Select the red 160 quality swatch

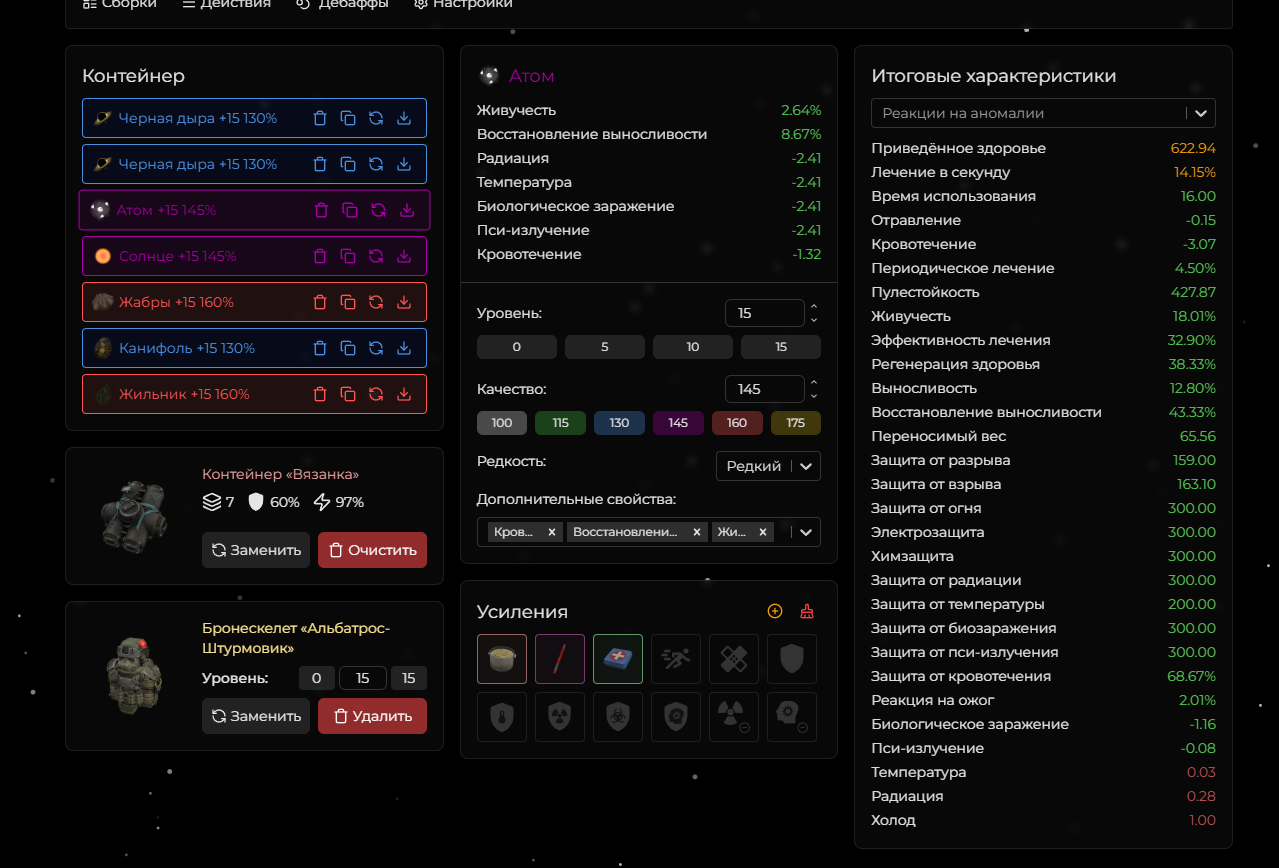coord(737,423)
